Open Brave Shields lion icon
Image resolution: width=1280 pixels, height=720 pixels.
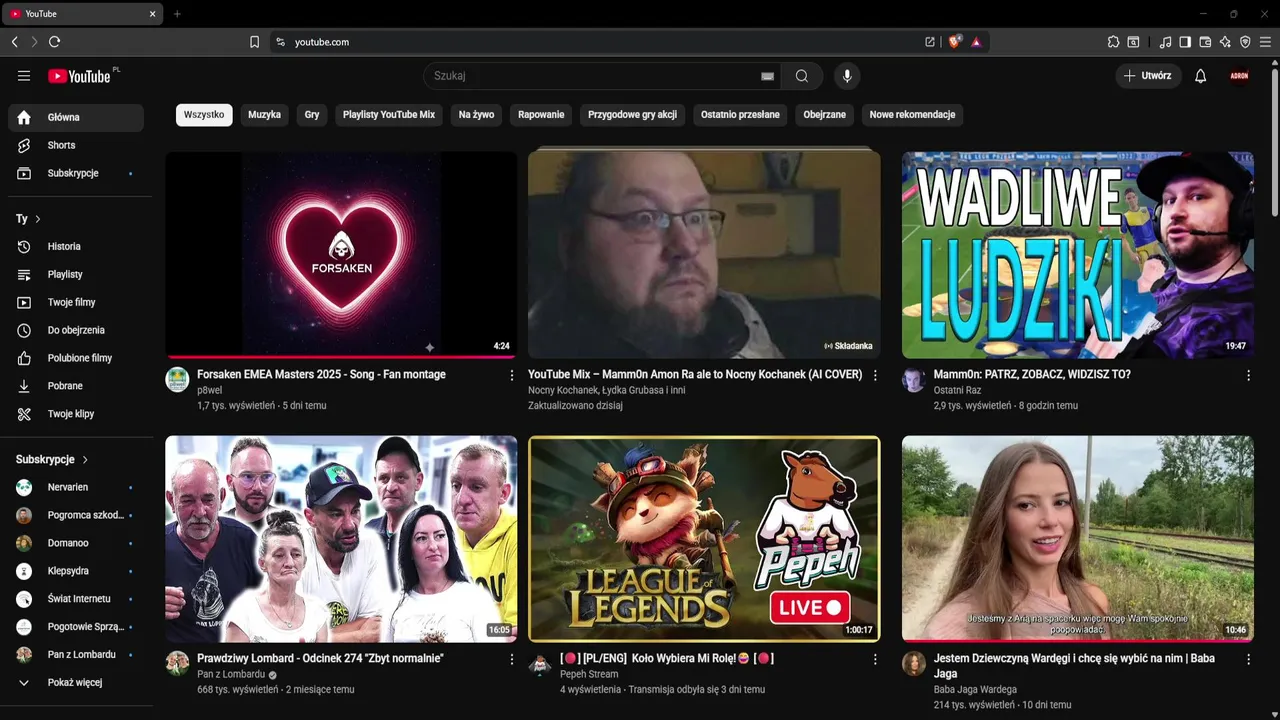pyautogui.click(x=954, y=42)
